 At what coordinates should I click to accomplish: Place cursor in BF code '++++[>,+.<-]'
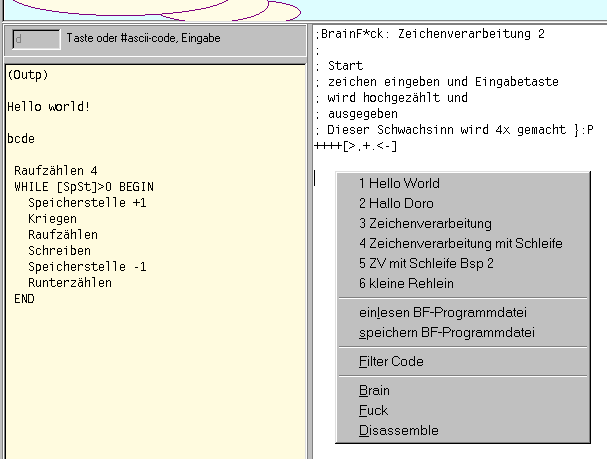[x=356, y=146]
